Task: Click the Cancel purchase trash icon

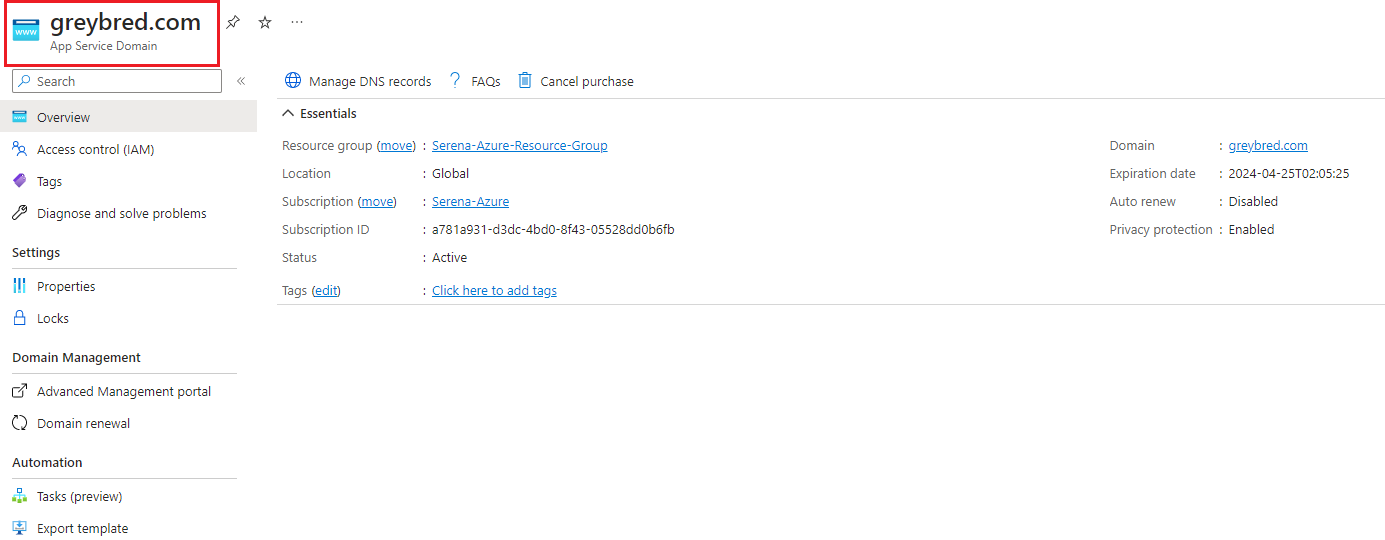Action: coord(525,80)
